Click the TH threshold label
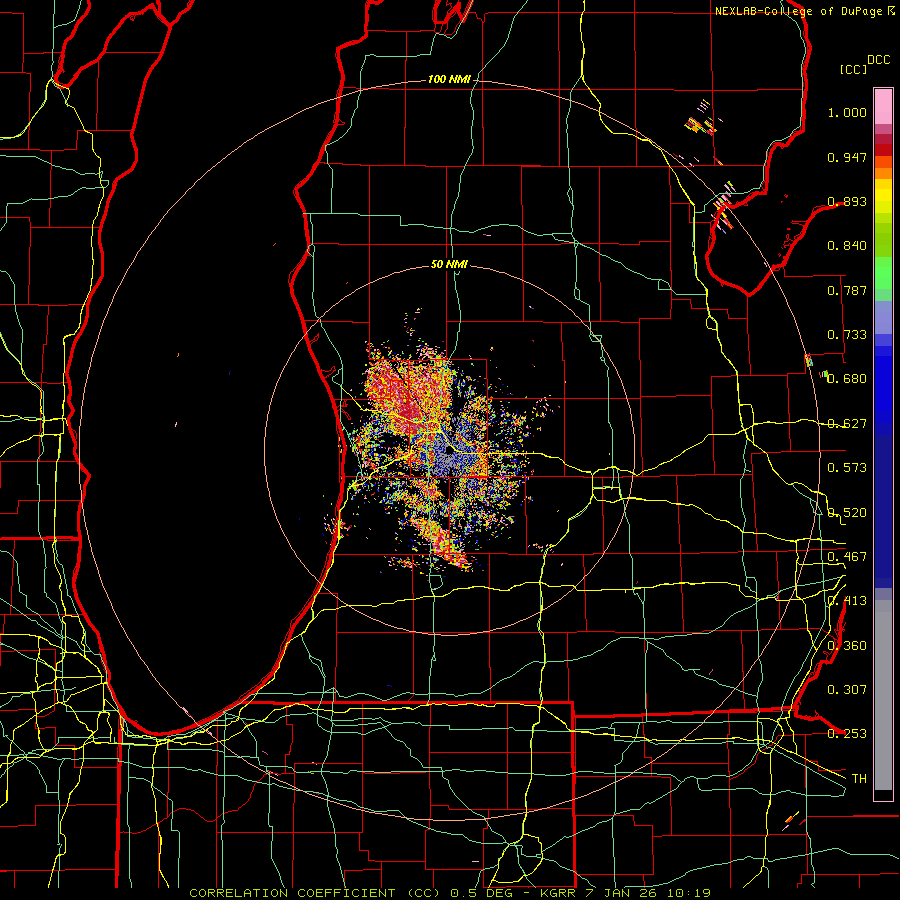 859,779
